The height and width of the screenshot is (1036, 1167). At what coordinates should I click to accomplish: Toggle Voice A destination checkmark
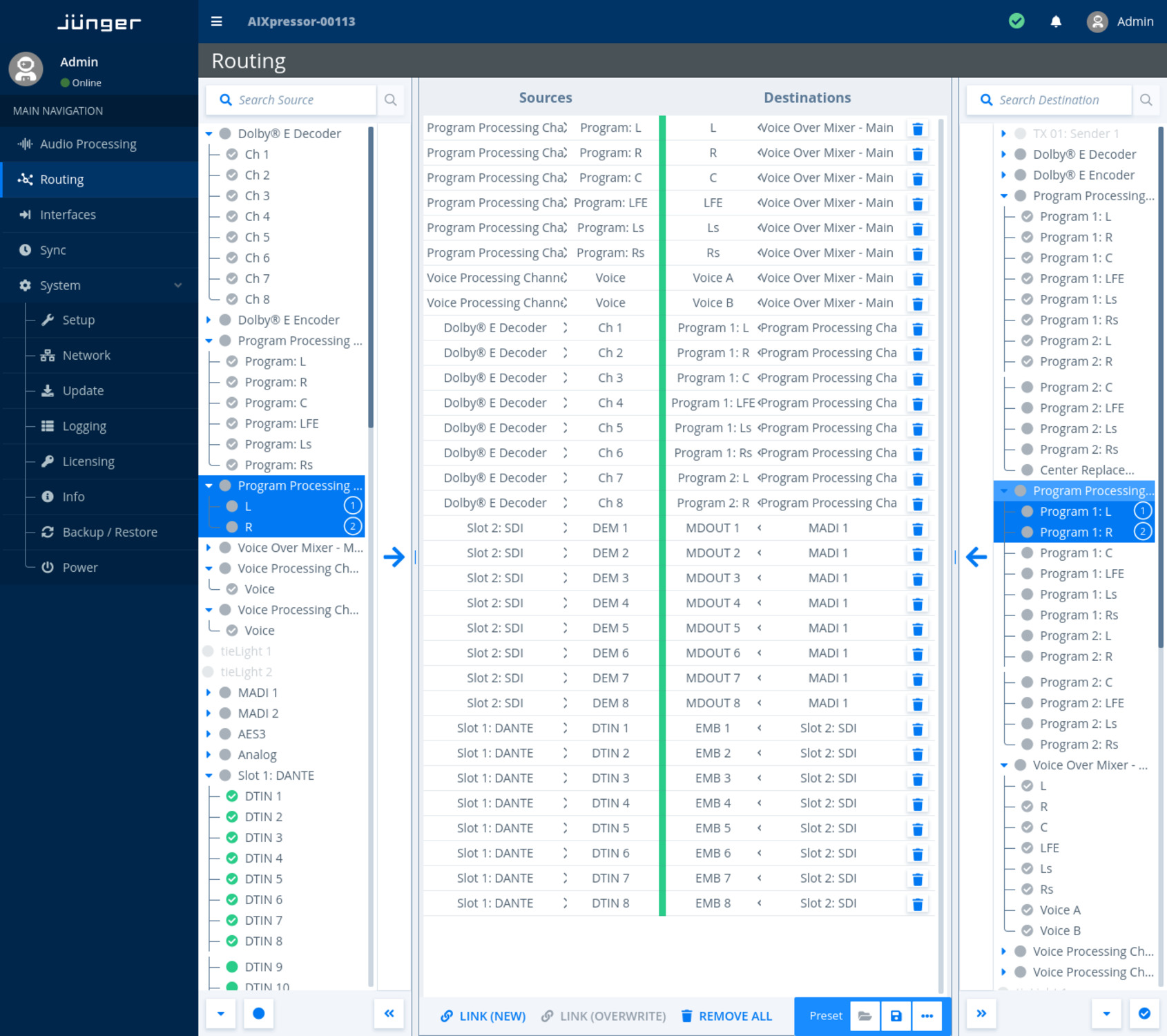[x=1027, y=910]
